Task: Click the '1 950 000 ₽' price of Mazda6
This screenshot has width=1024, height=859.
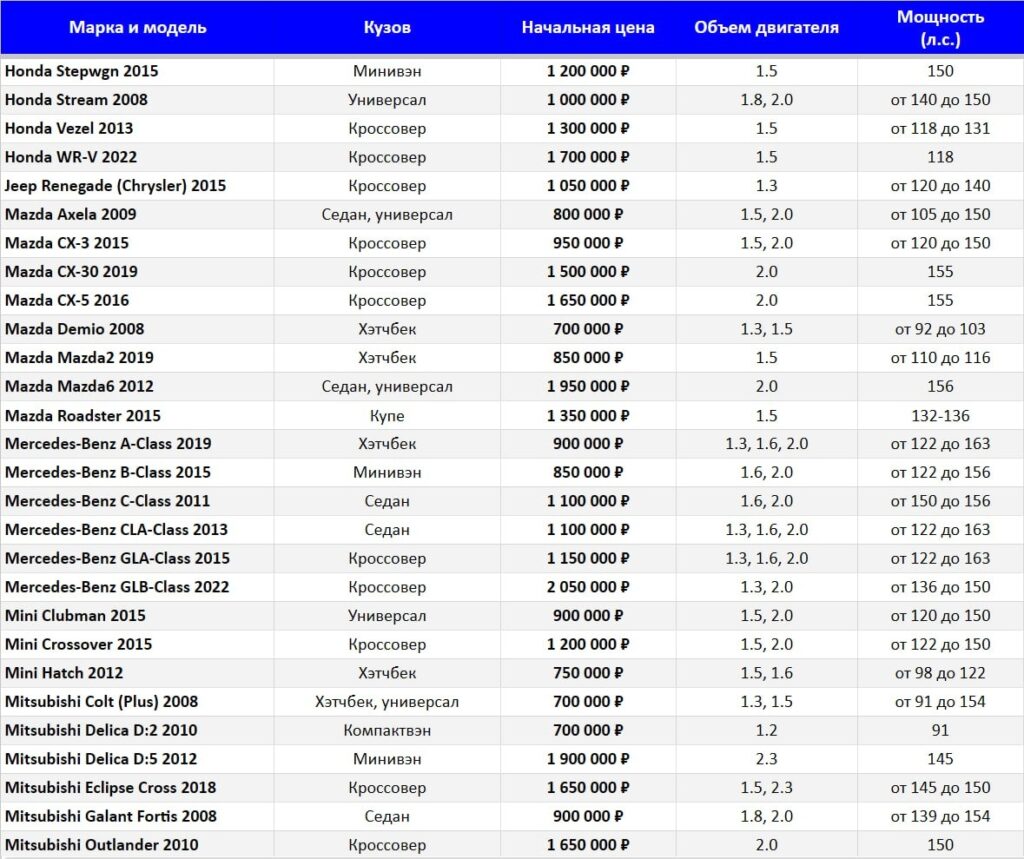Action: (x=588, y=387)
